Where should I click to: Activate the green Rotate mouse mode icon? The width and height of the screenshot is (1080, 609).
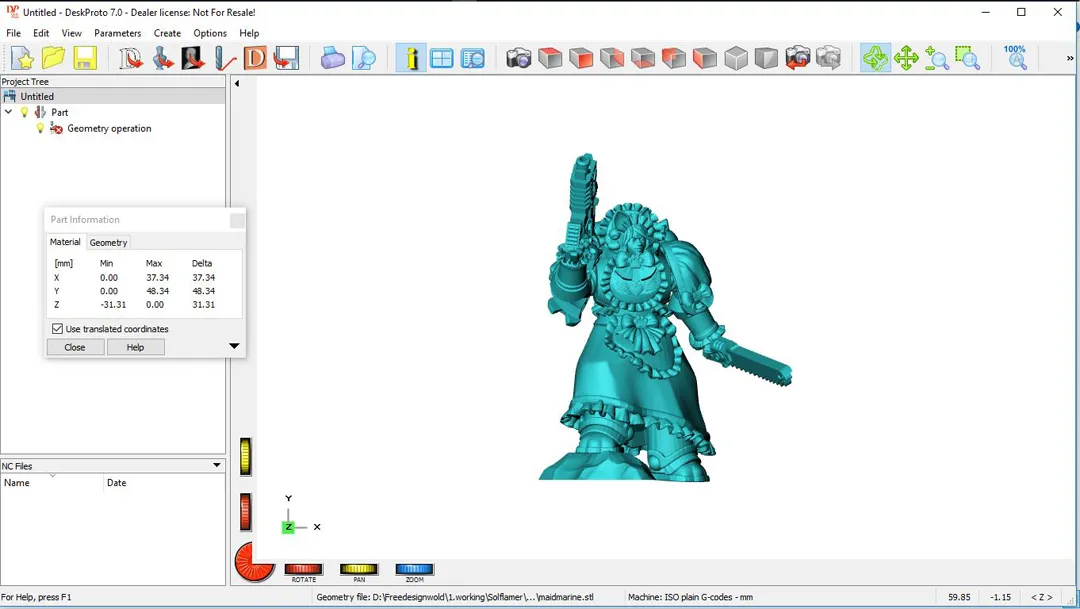pyautogui.click(x=875, y=59)
